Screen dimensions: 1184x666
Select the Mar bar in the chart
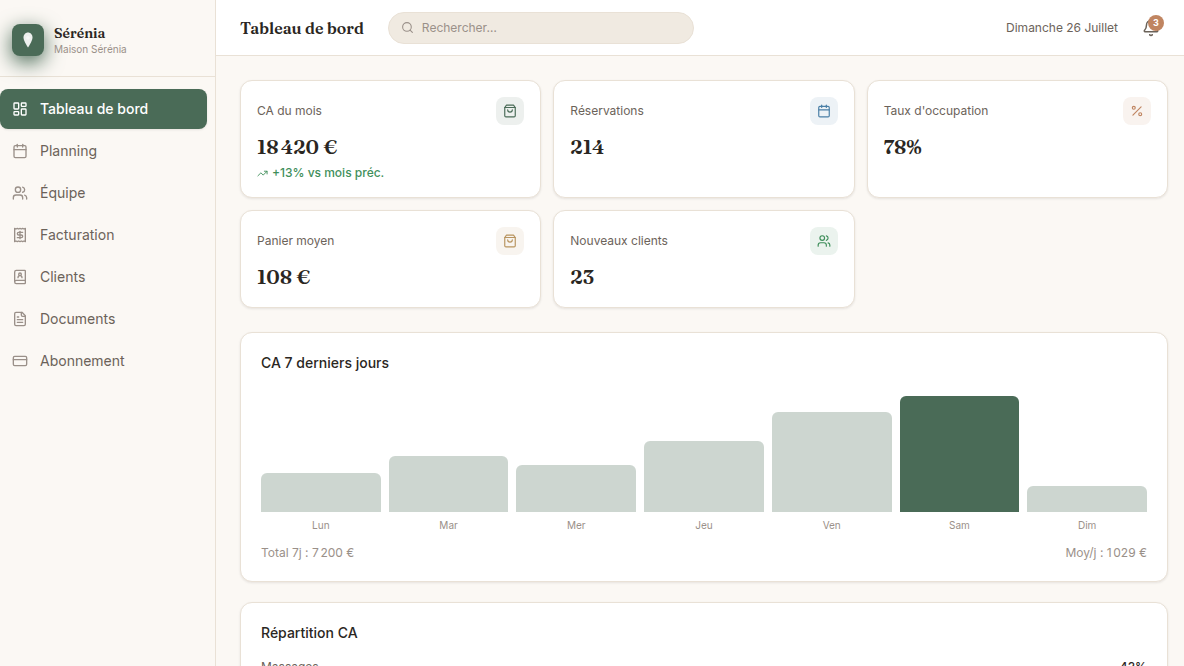tap(449, 484)
